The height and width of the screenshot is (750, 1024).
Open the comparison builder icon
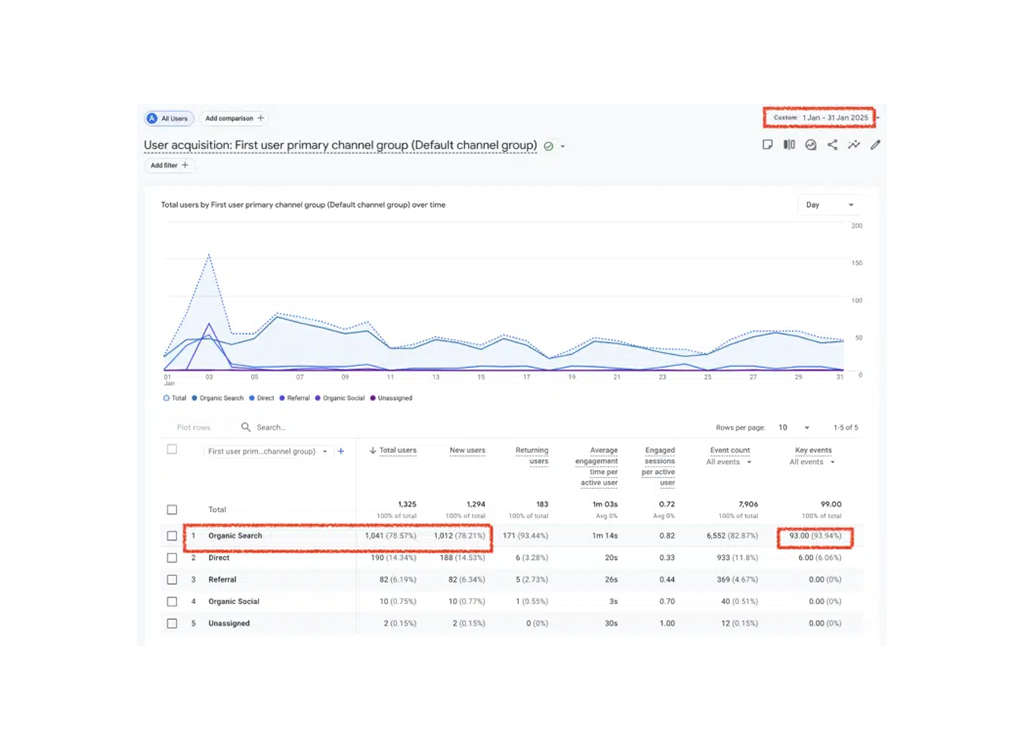789,145
